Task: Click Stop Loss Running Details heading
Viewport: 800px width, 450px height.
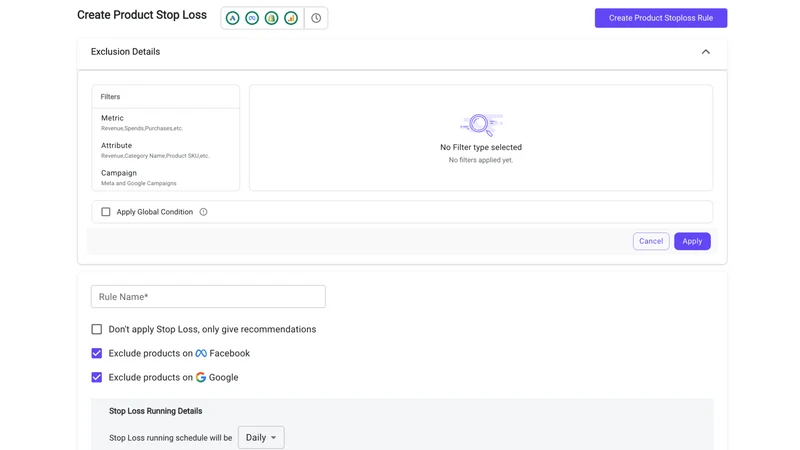Action: coord(156,411)
